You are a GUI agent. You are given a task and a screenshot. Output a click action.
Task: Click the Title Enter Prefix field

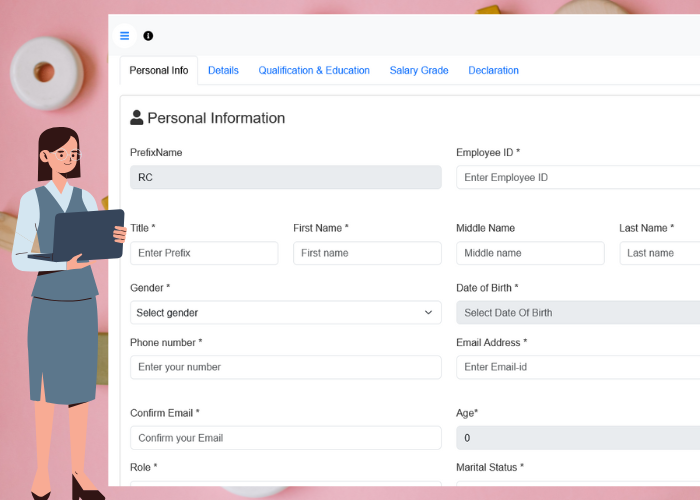[204, 253]
